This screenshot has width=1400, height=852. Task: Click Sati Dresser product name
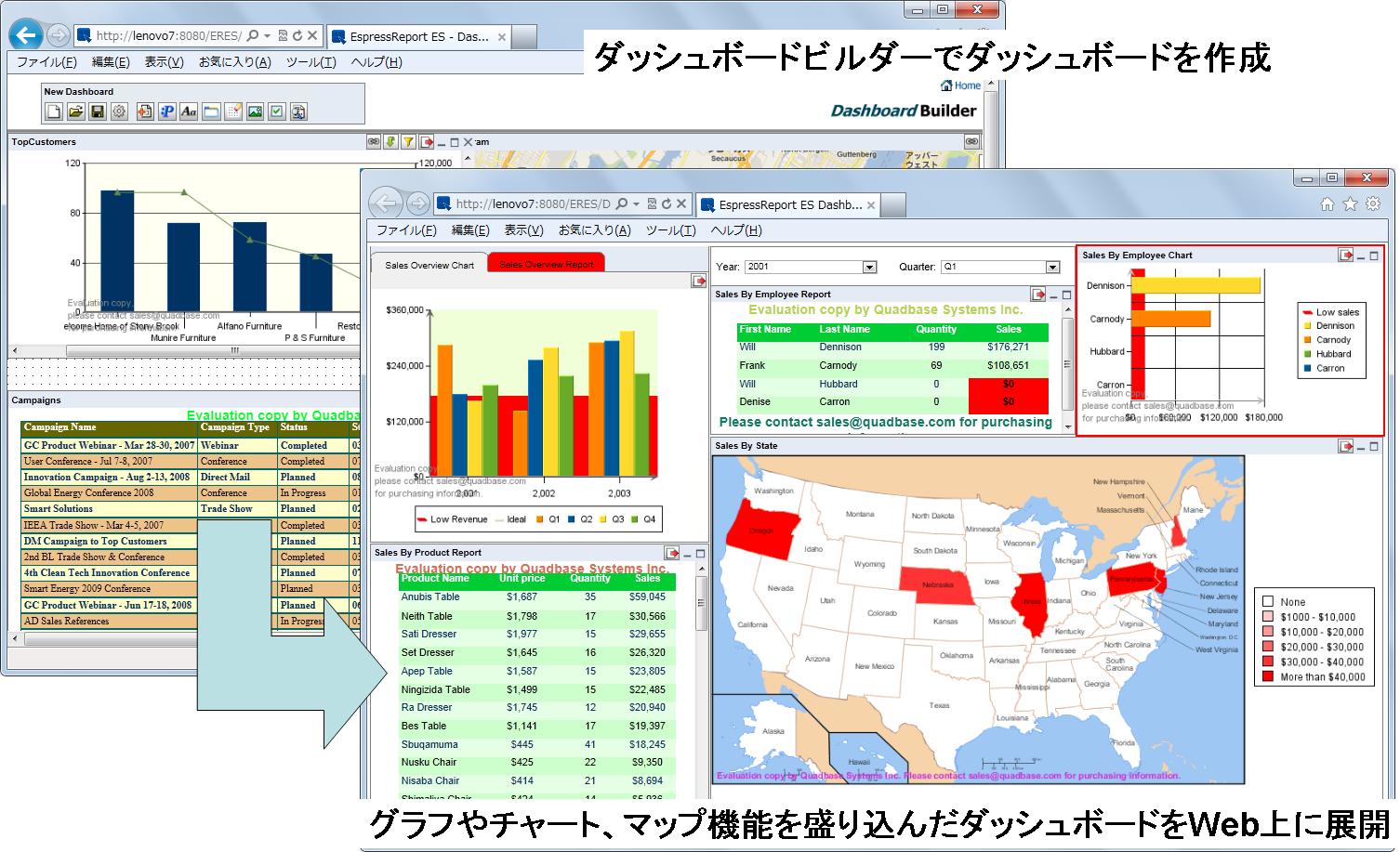click(429, 635)
